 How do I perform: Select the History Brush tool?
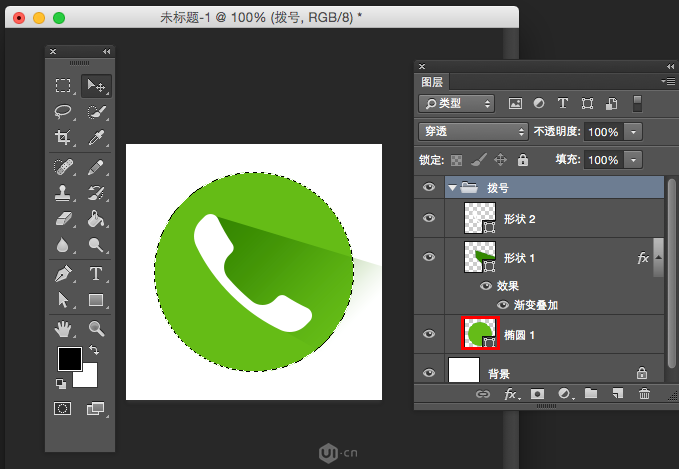point(96,193)
